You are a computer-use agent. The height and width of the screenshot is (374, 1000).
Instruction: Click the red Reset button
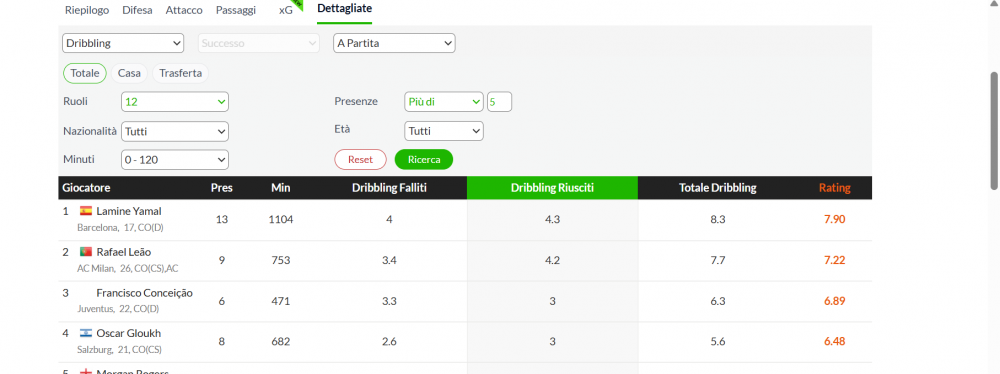pos(360,160)
